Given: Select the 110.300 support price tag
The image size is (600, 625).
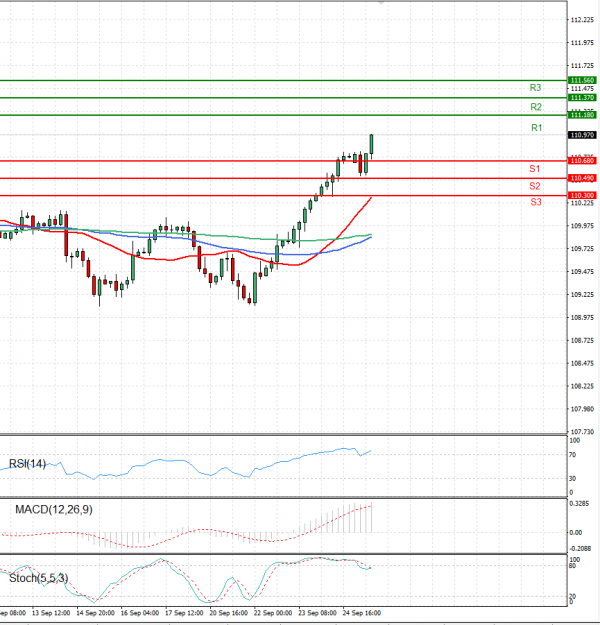Looking at the screenshot, I should pos(582,195).
